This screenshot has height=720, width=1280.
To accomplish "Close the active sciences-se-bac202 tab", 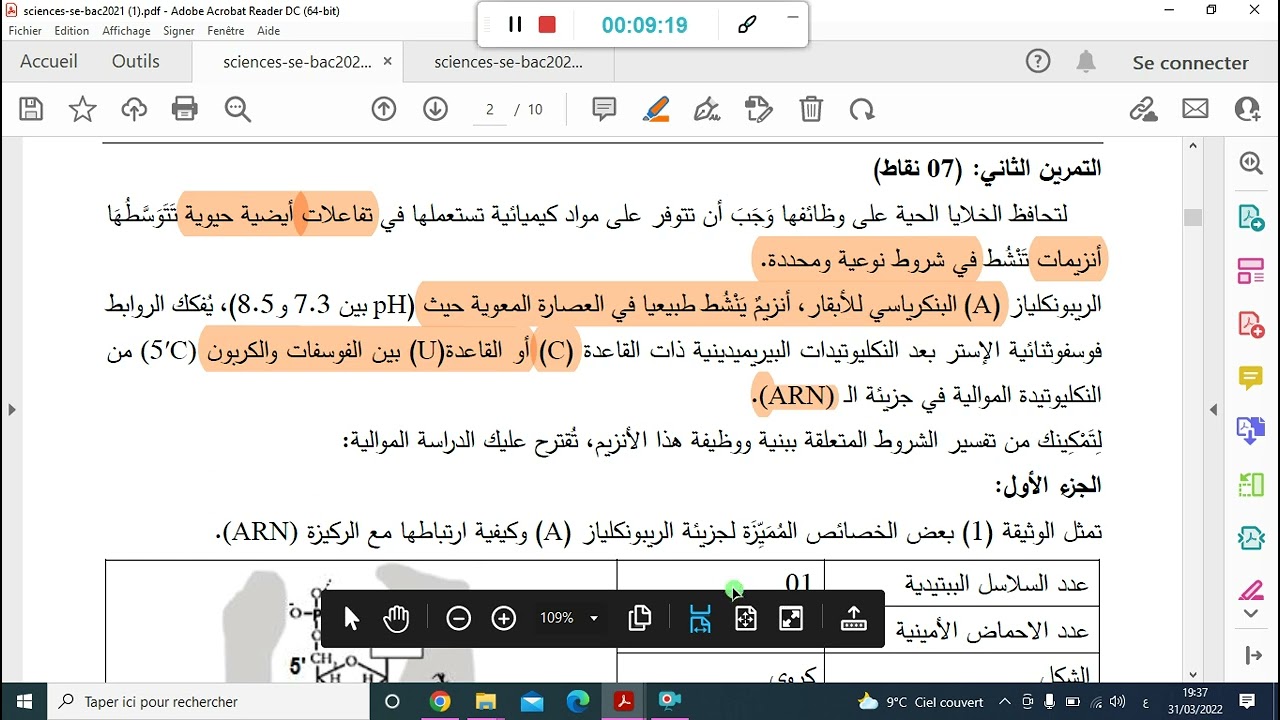I will click(387, 62).
